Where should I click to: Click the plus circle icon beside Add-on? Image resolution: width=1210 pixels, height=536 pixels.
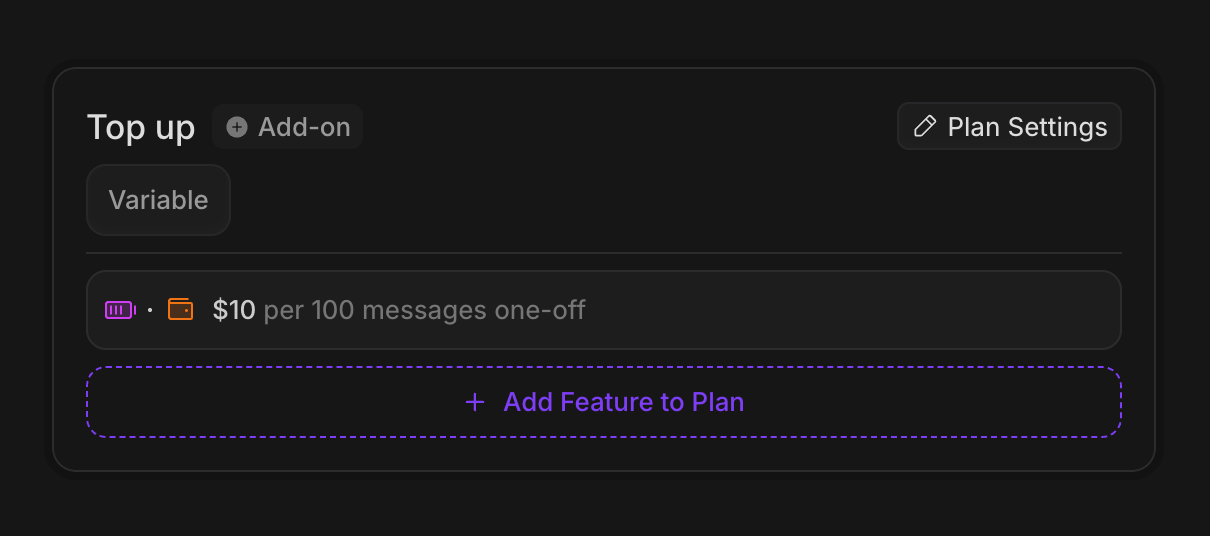237,127
